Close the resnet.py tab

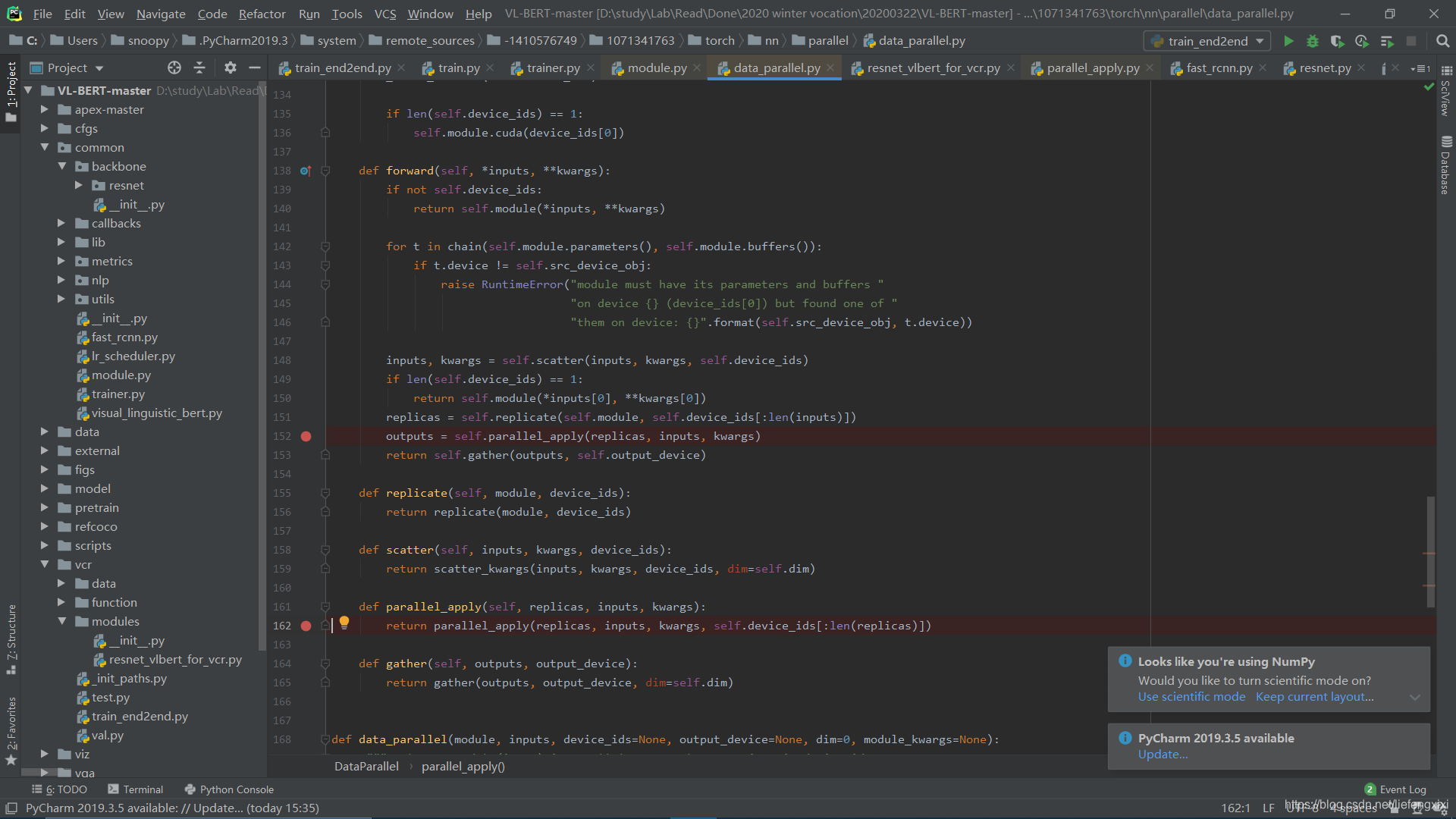[x=1361, y=67]
